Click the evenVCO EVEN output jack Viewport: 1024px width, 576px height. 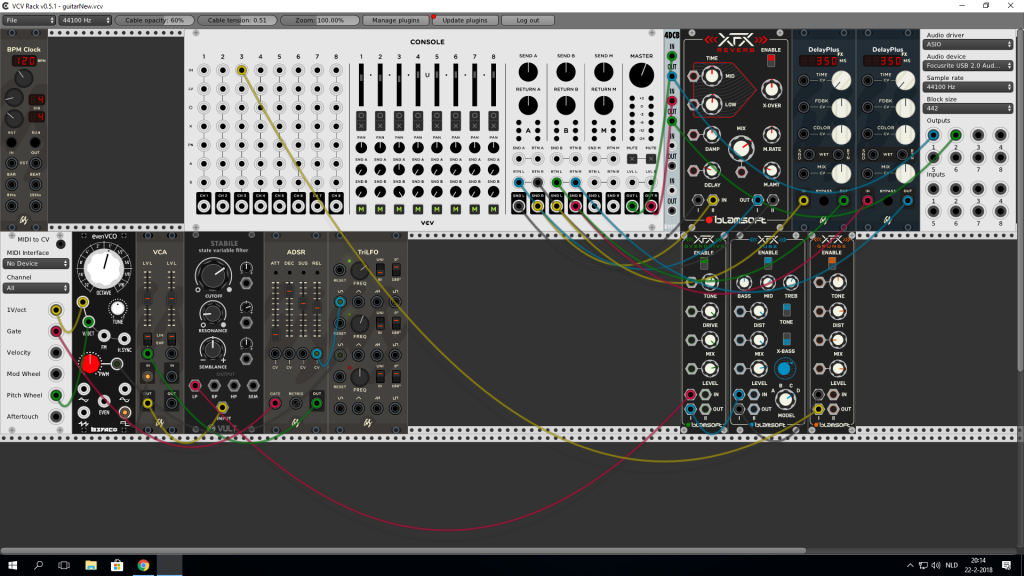point(104,401)
